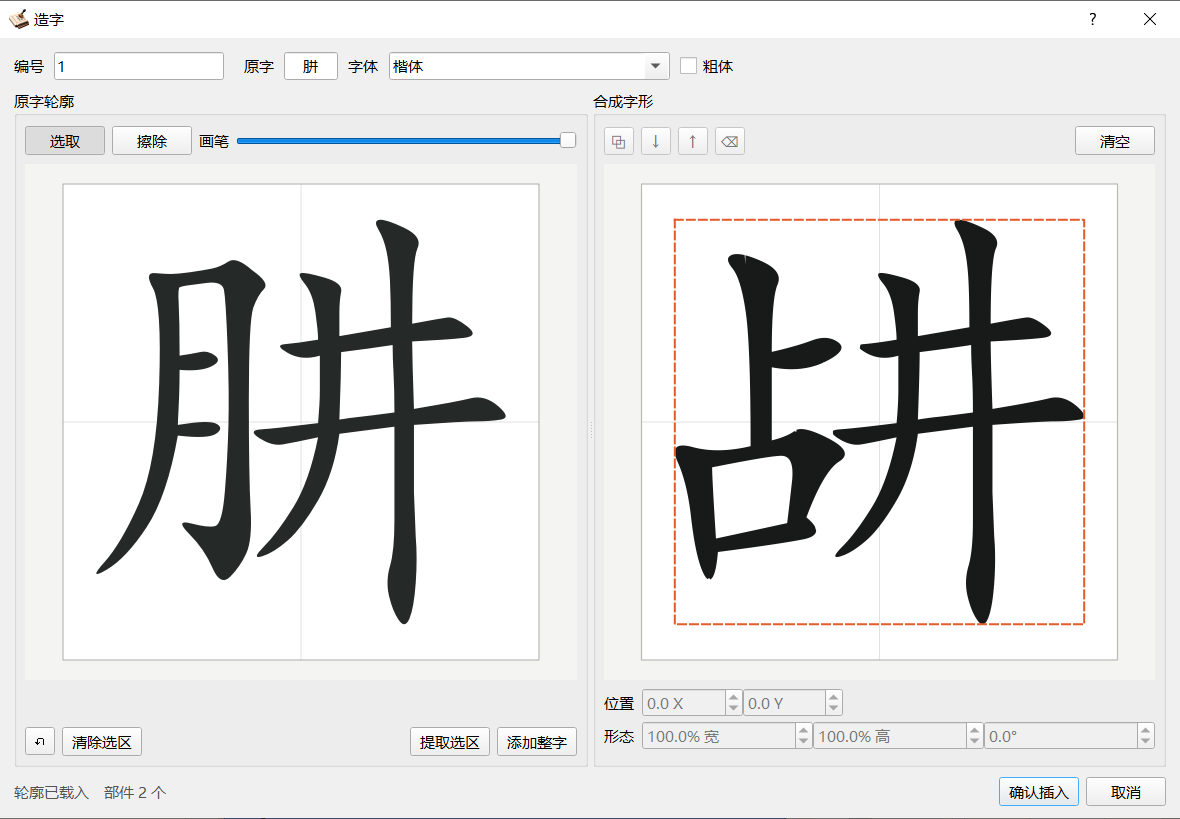
Task: Click the 取消 button
Action: 1126,792
